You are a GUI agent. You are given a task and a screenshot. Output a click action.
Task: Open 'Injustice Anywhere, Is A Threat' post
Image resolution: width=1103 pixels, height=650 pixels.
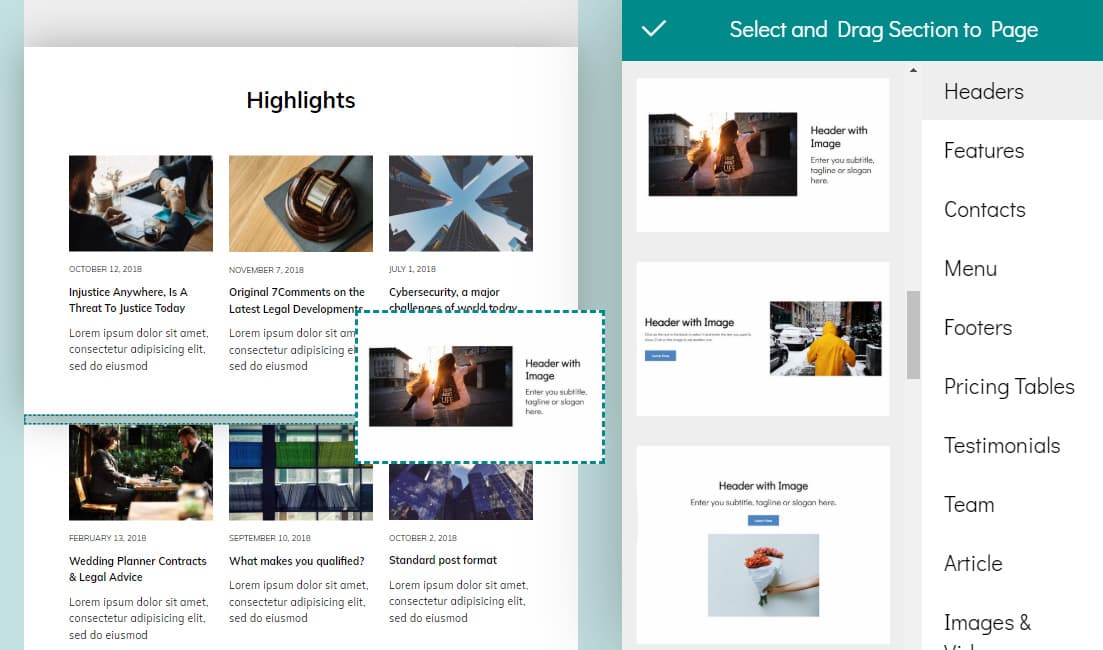pyautogui.click(x=128, y=300)
